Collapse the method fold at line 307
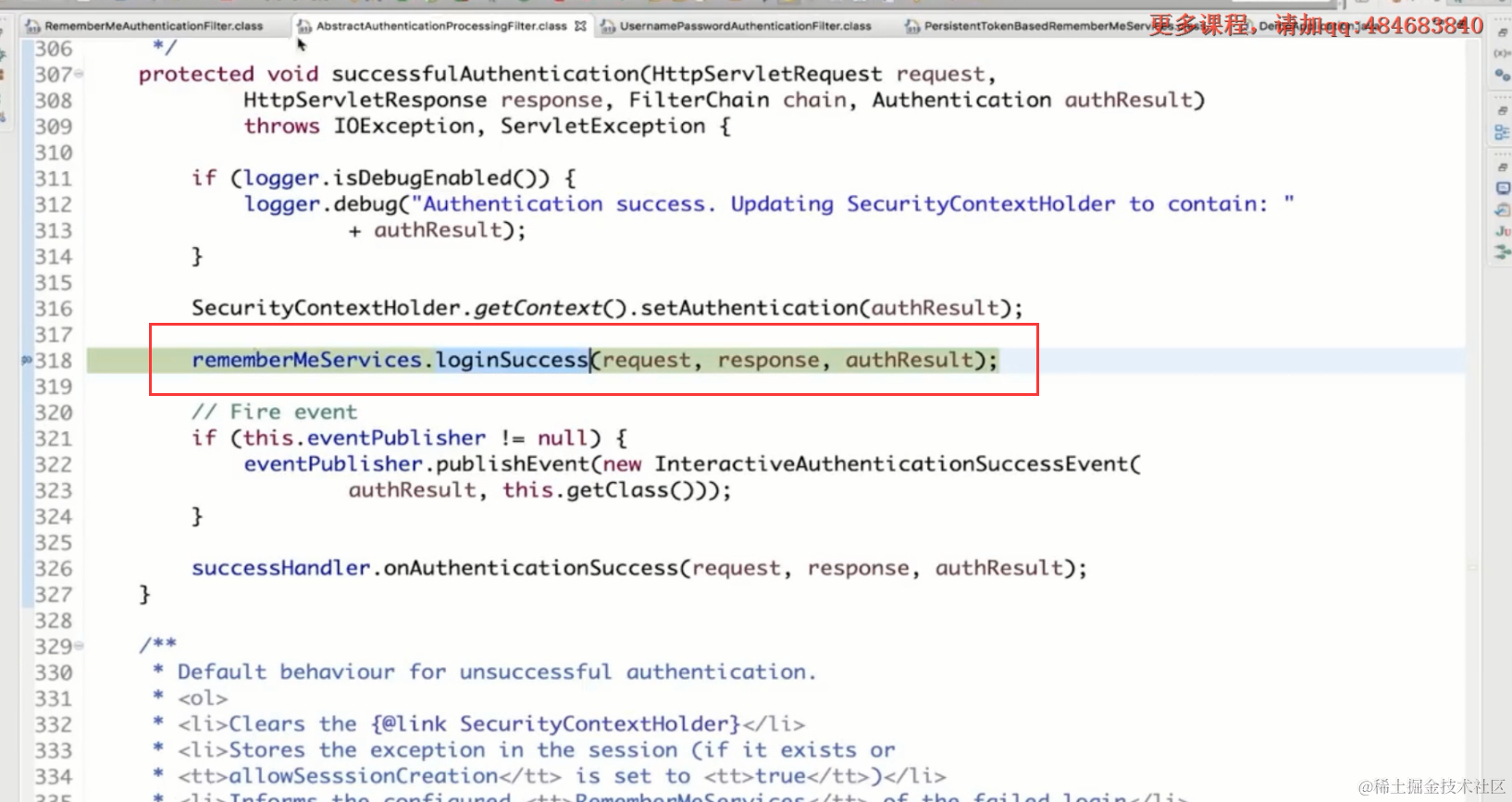The width and height of the screenshot is (1512, 802). (79, 74)
